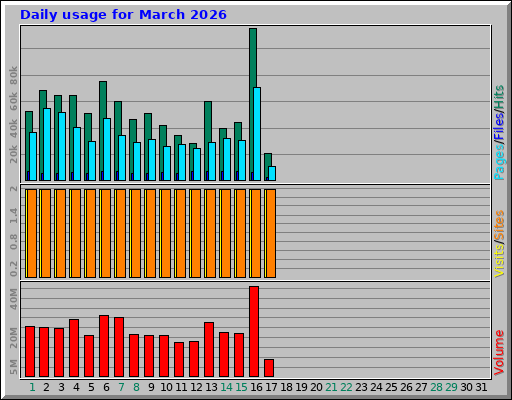Click the 40k y-axis label in hits chart

pos(13,128)
